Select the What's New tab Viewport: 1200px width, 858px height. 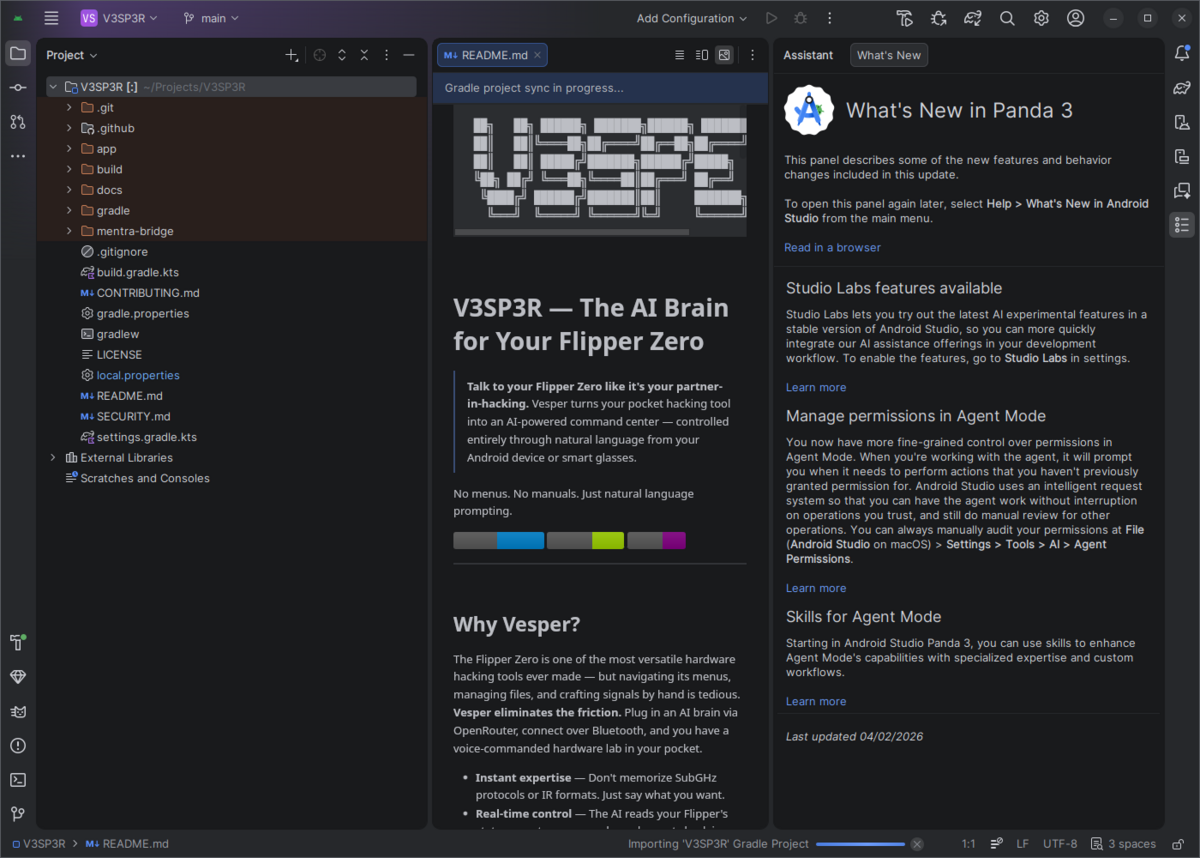click(889, 55)
